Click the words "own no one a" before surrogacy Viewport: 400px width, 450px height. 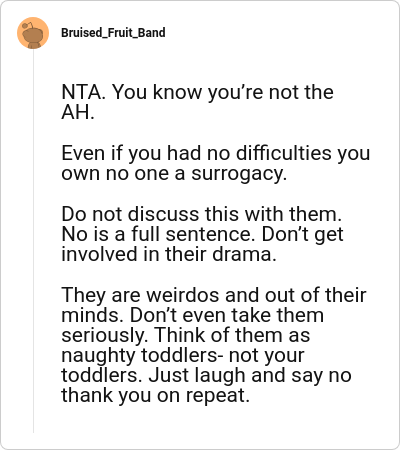tap(123, 174)
